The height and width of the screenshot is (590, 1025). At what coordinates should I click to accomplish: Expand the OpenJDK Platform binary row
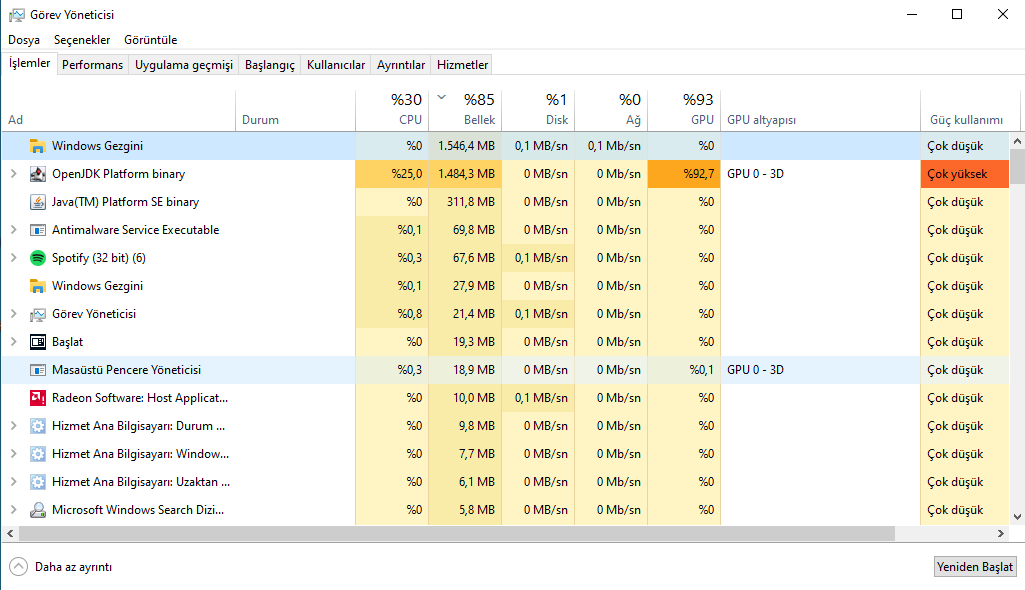[x=13, y=174]
